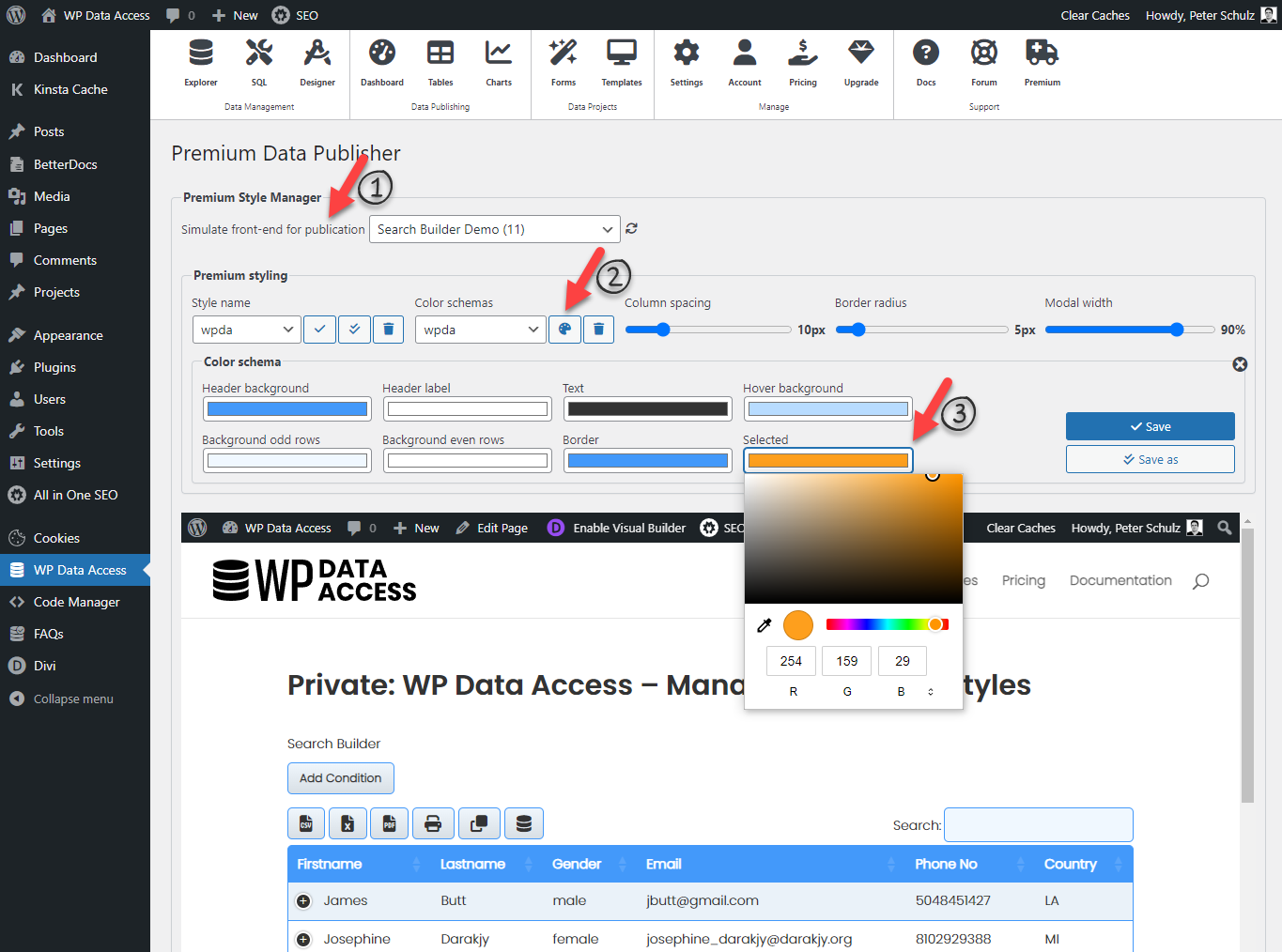Adjust the Column spacing slider
Image resolution: width=1282 pixels, height=952 pixels.
708,330
